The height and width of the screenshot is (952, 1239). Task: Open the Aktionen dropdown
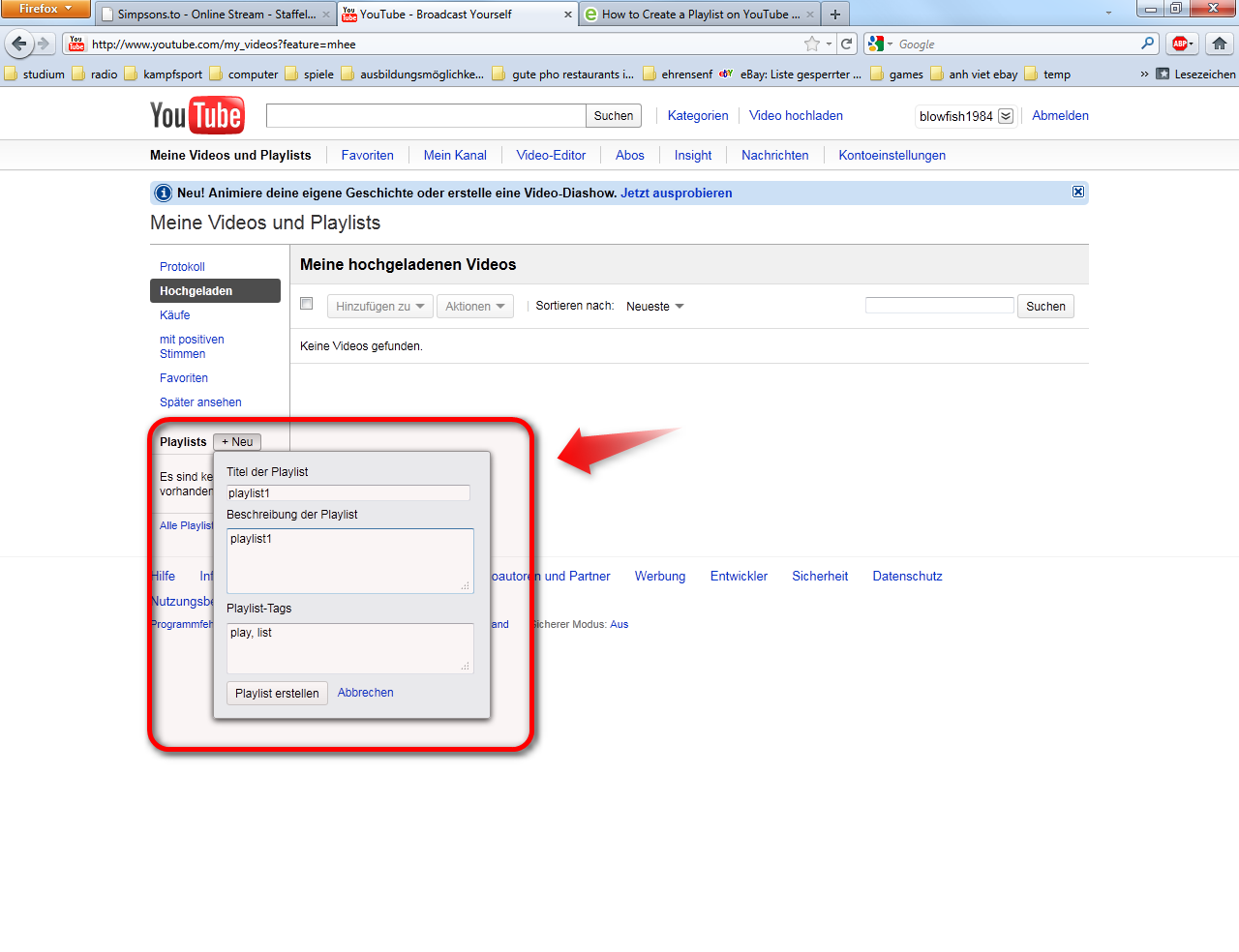[x=474, y=307]
